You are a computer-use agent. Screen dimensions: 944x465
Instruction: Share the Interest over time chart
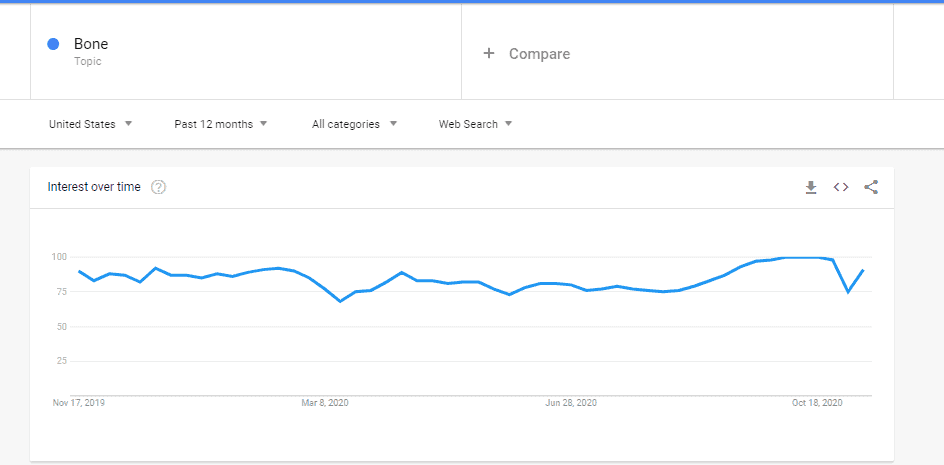tap(871, 187)
